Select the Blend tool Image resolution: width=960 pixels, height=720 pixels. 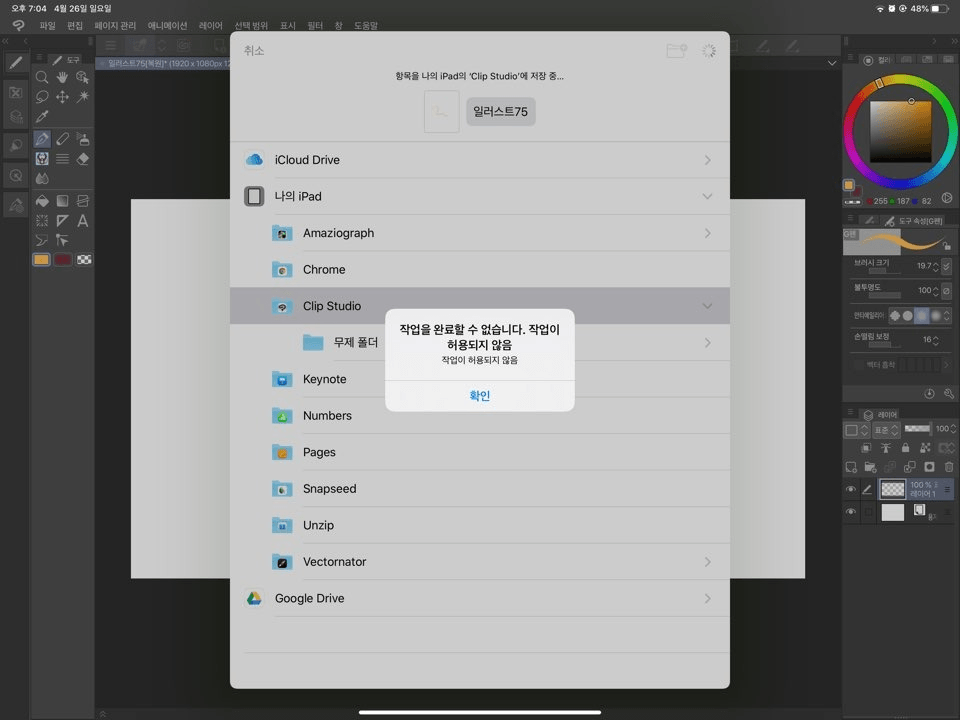pos(42,178)
